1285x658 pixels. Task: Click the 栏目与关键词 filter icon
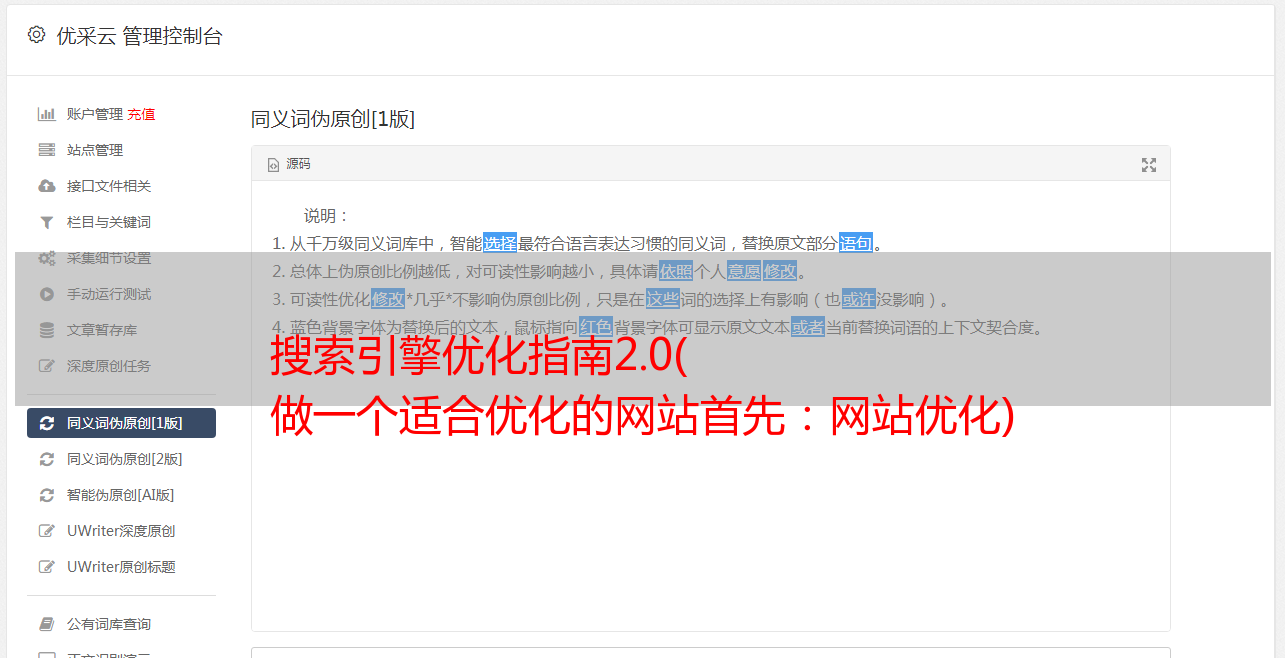click(x=46, y=222)
